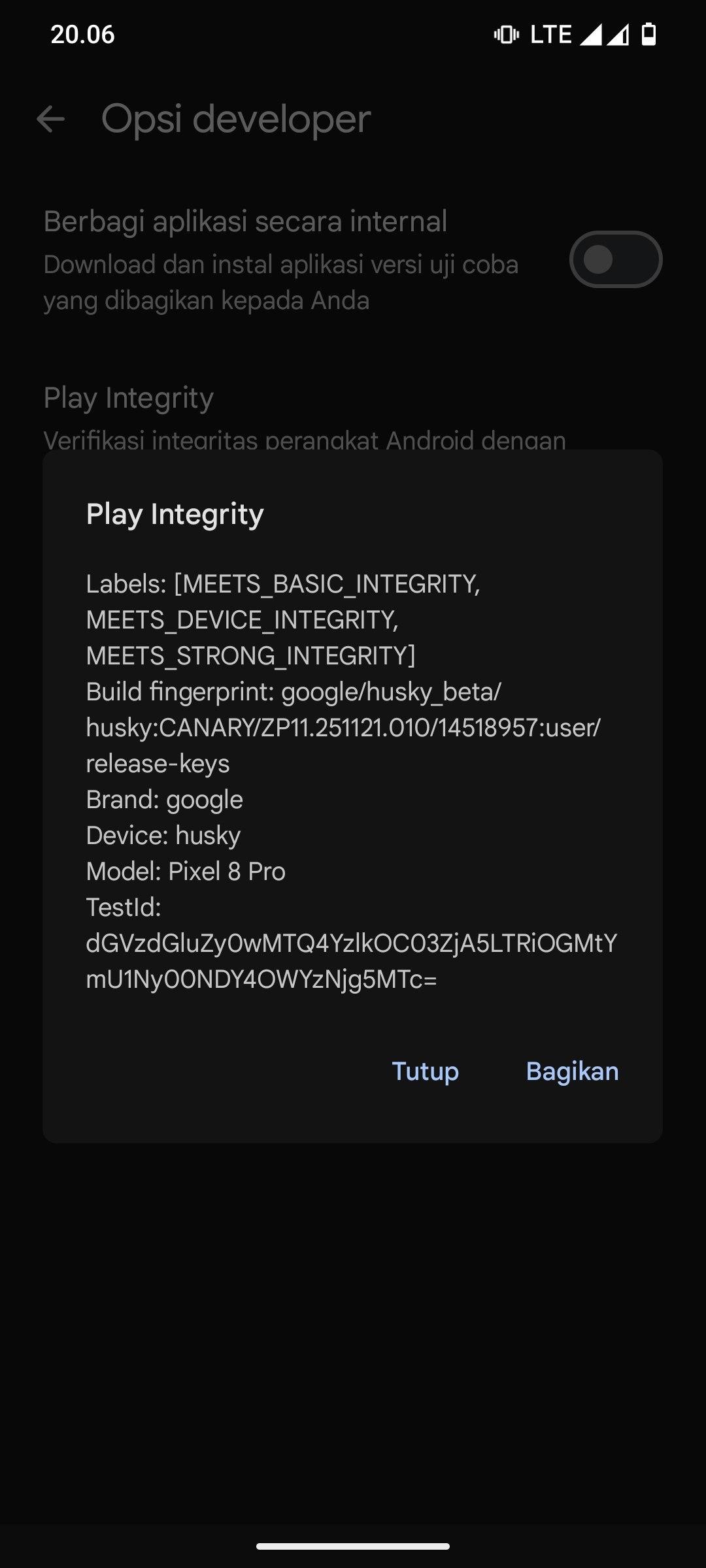Tap the second signal strength icon
Screen dimensions: 706x1568
(618, 35)
